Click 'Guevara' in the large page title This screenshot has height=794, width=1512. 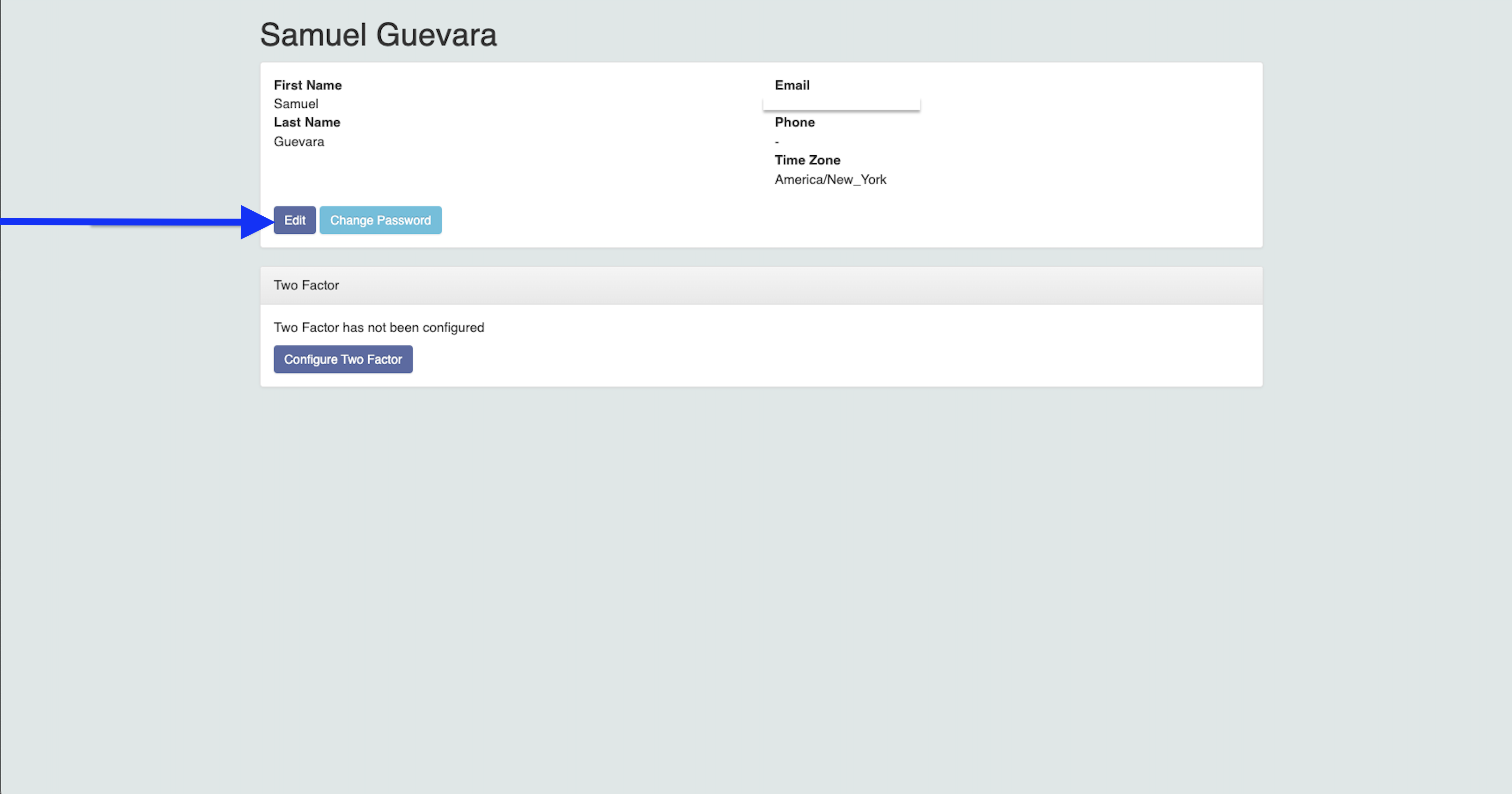tap(436, 35)
